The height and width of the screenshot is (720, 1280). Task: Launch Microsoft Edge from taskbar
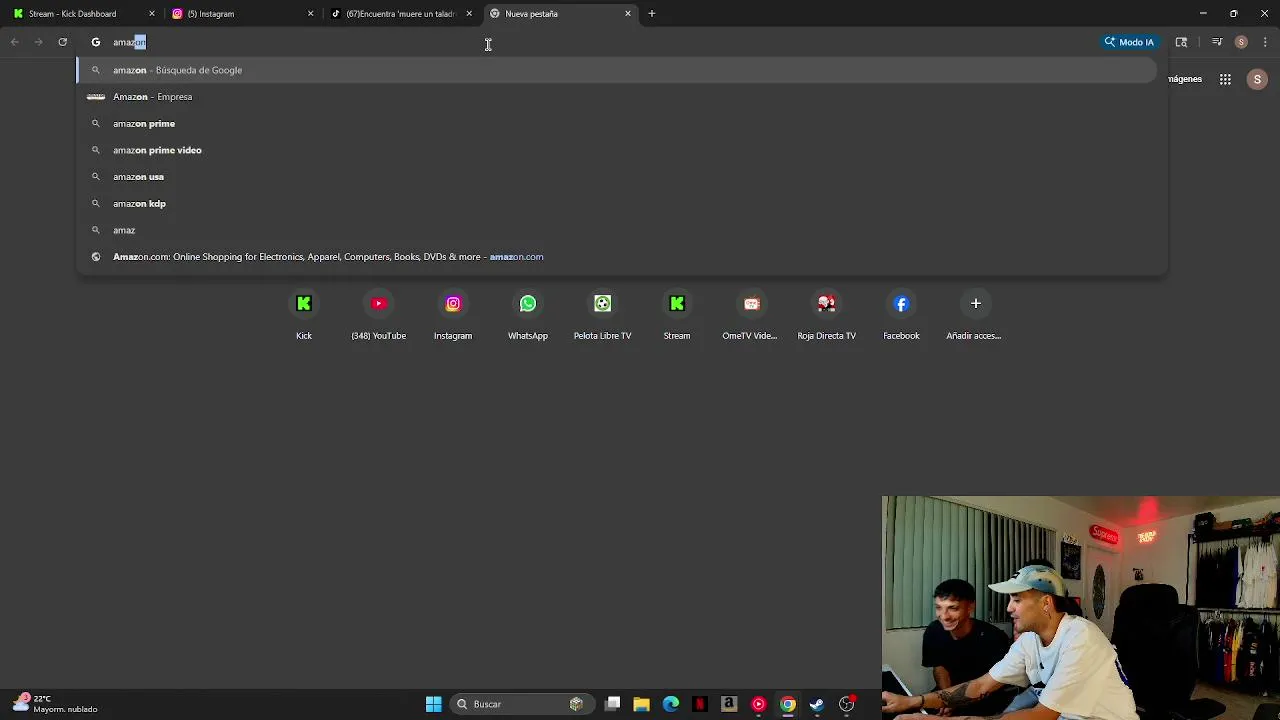click(x=671, y=704)
